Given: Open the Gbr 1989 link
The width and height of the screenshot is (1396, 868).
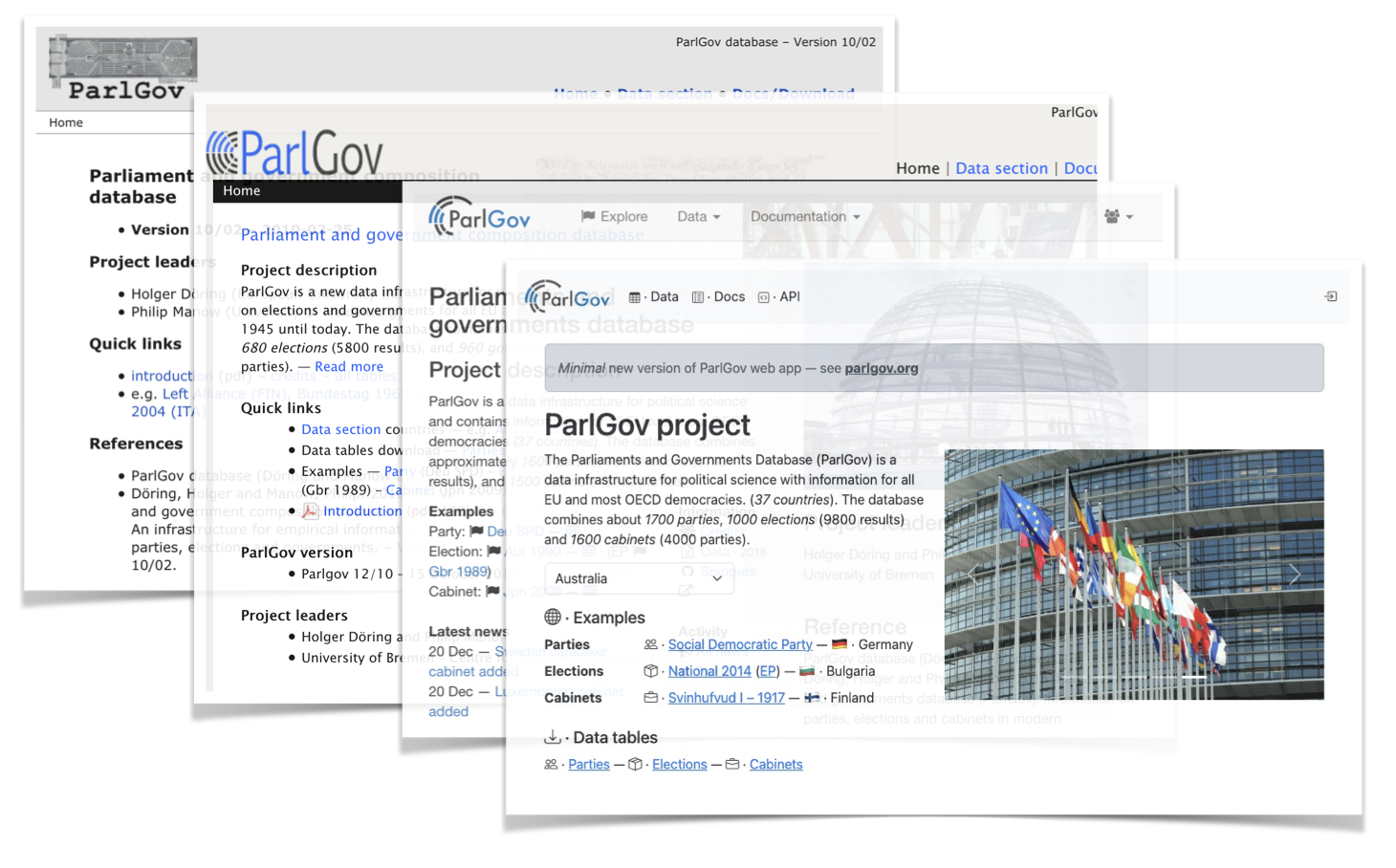Looking at the screenshot, I should 460,572.
